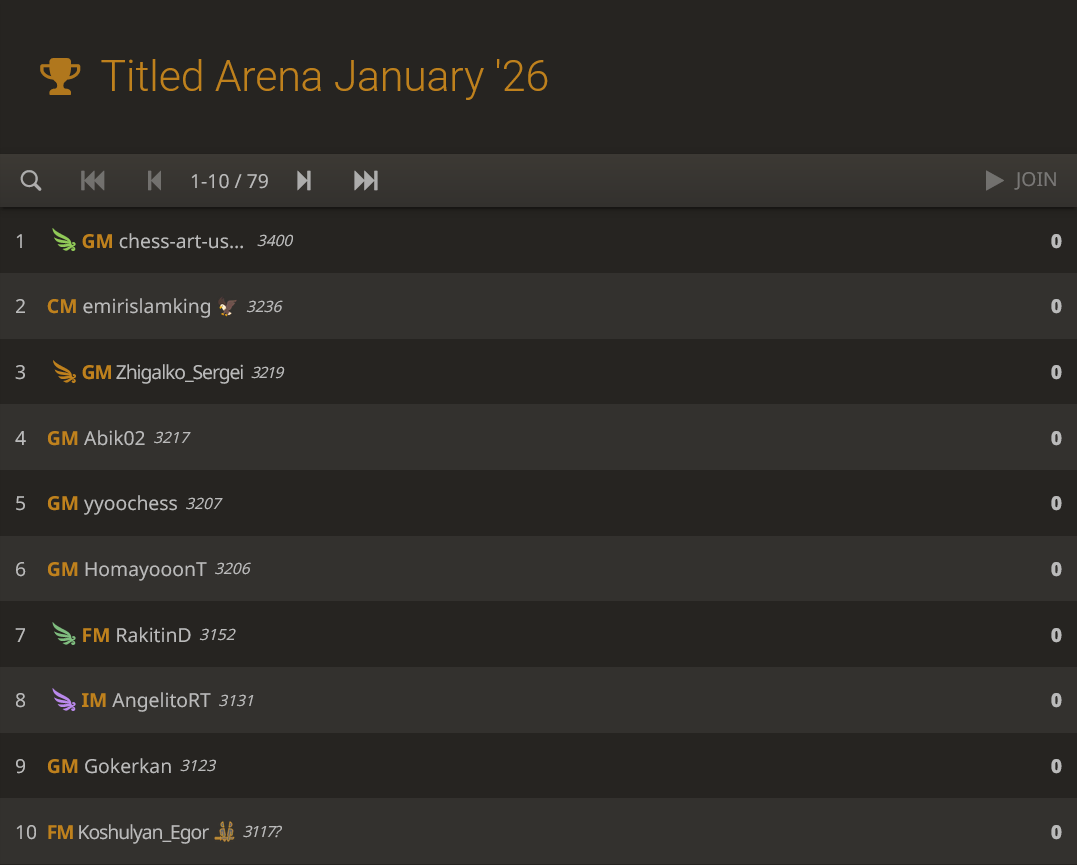Join the Titled Arena tournament
Screen dimensions: 1077x865
[x=1021, y=181]
